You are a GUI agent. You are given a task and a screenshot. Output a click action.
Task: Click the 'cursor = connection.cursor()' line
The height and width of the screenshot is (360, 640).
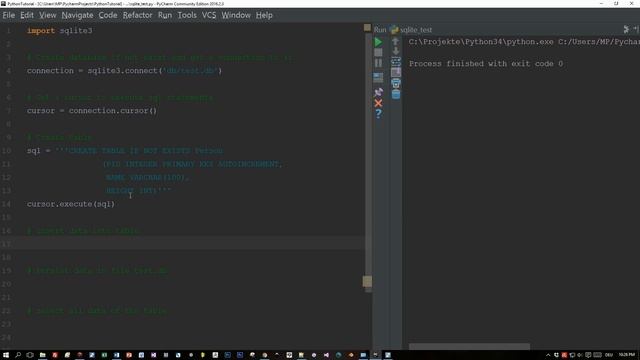click(x=92, y=111)
